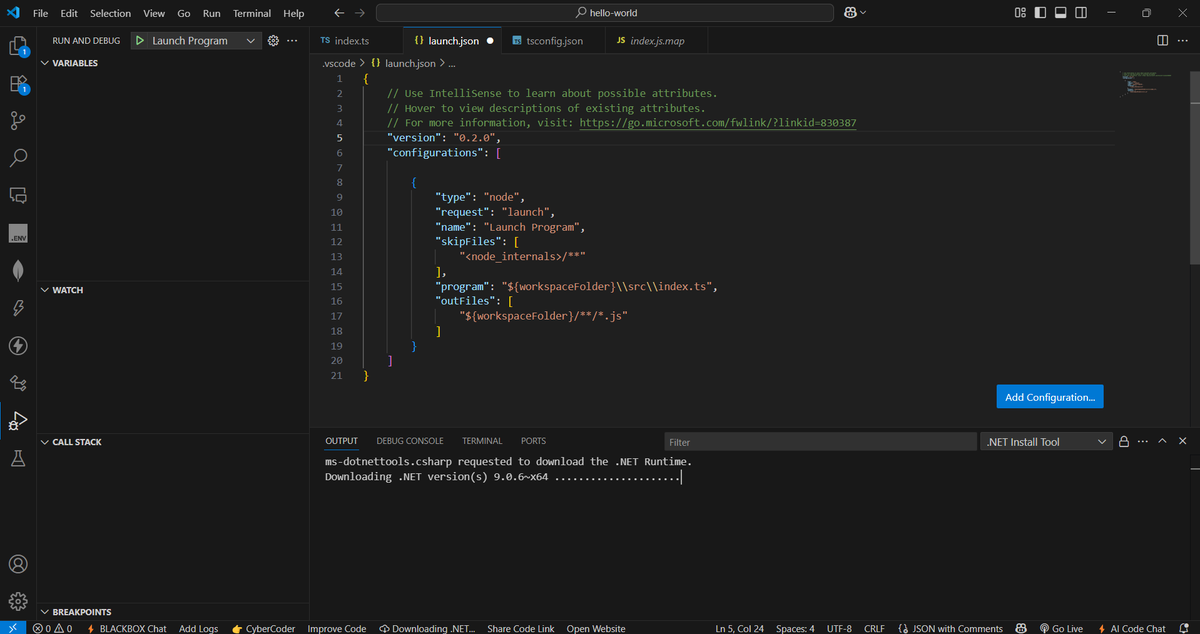The height and width of the screenshot is (634, 1200).
Task: Click Add Configuration... button
Action: [x=1049, y=397]
